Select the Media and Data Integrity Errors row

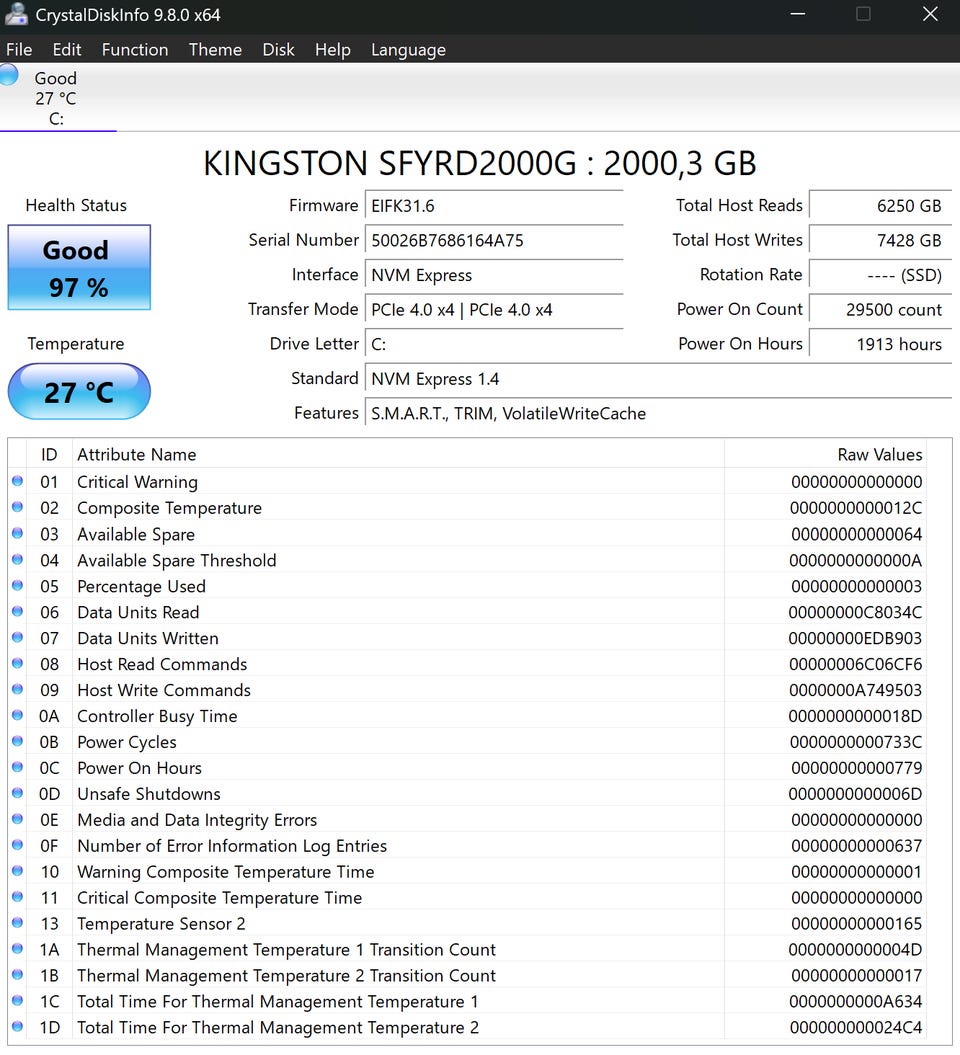coord(400,820)
